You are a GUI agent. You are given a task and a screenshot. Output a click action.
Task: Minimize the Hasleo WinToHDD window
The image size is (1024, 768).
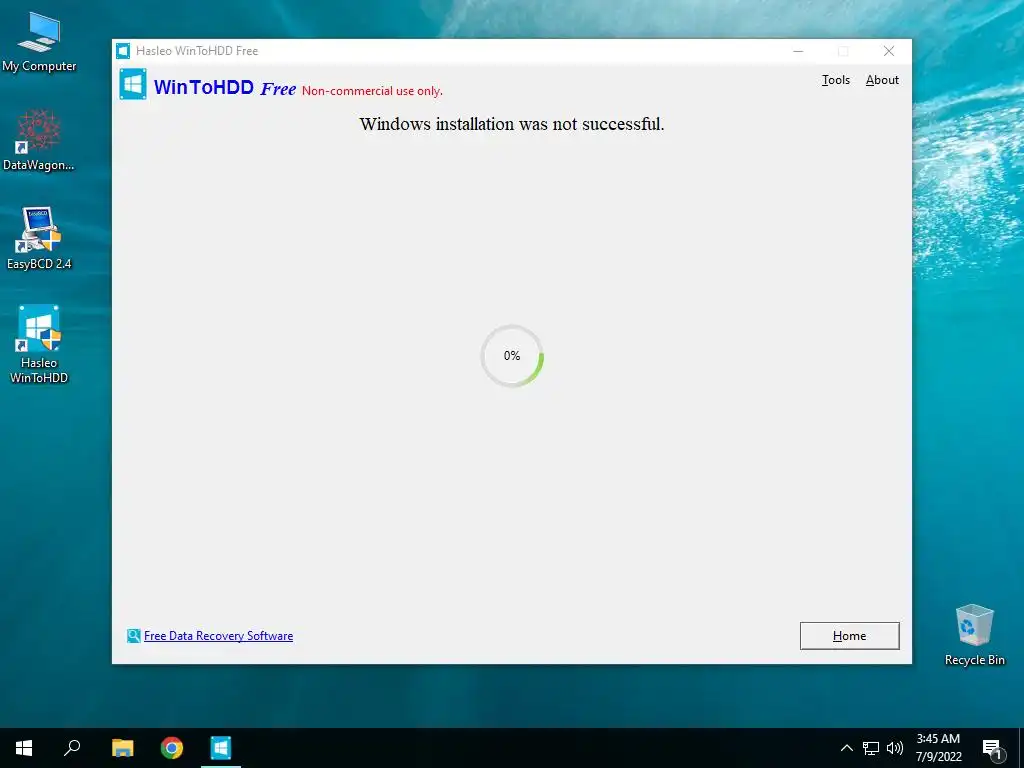point(798,51)
